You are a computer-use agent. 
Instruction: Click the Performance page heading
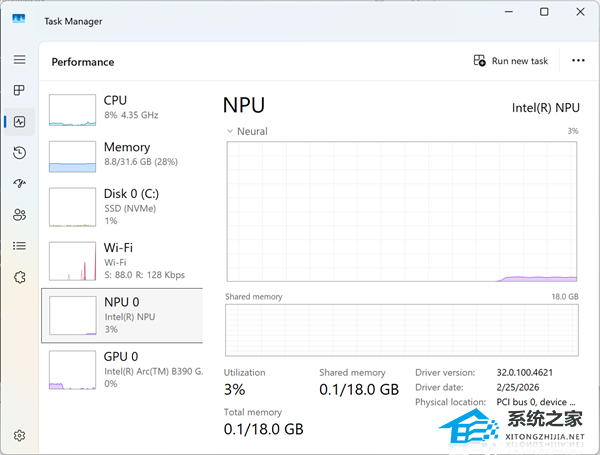click(x=83, y=62)
